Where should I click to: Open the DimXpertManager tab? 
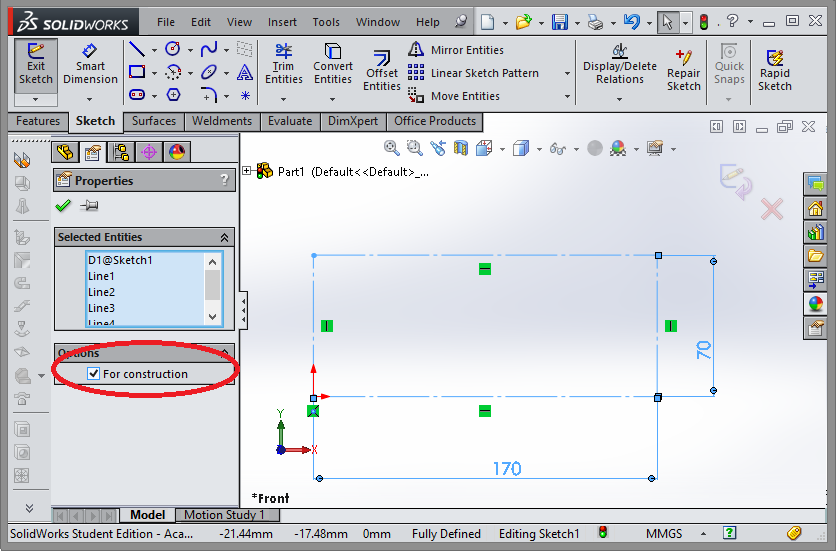(149, 153)
